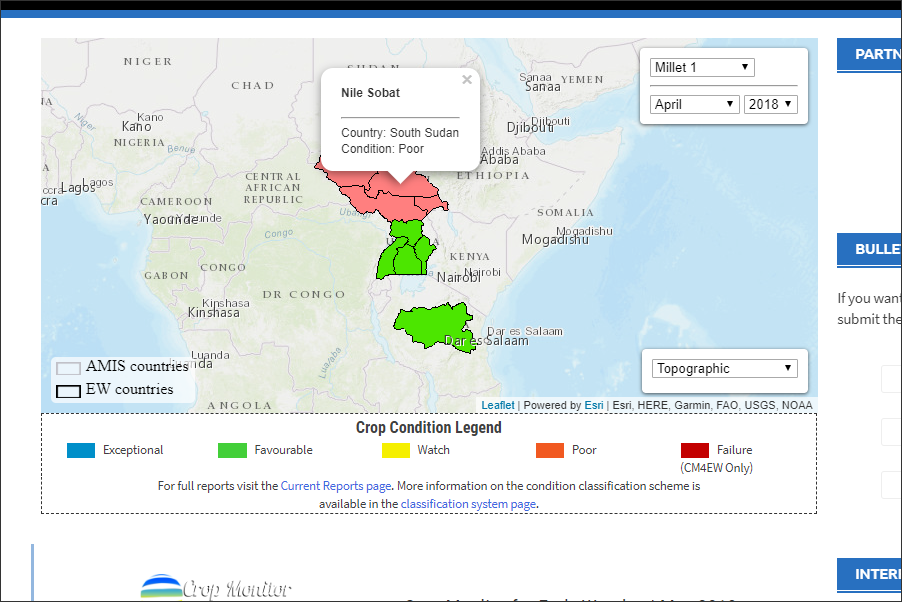Open the Millet 1 crop dropdown
Image resolution: width=902 pixels, height=602 pixels.
point(702,68)
